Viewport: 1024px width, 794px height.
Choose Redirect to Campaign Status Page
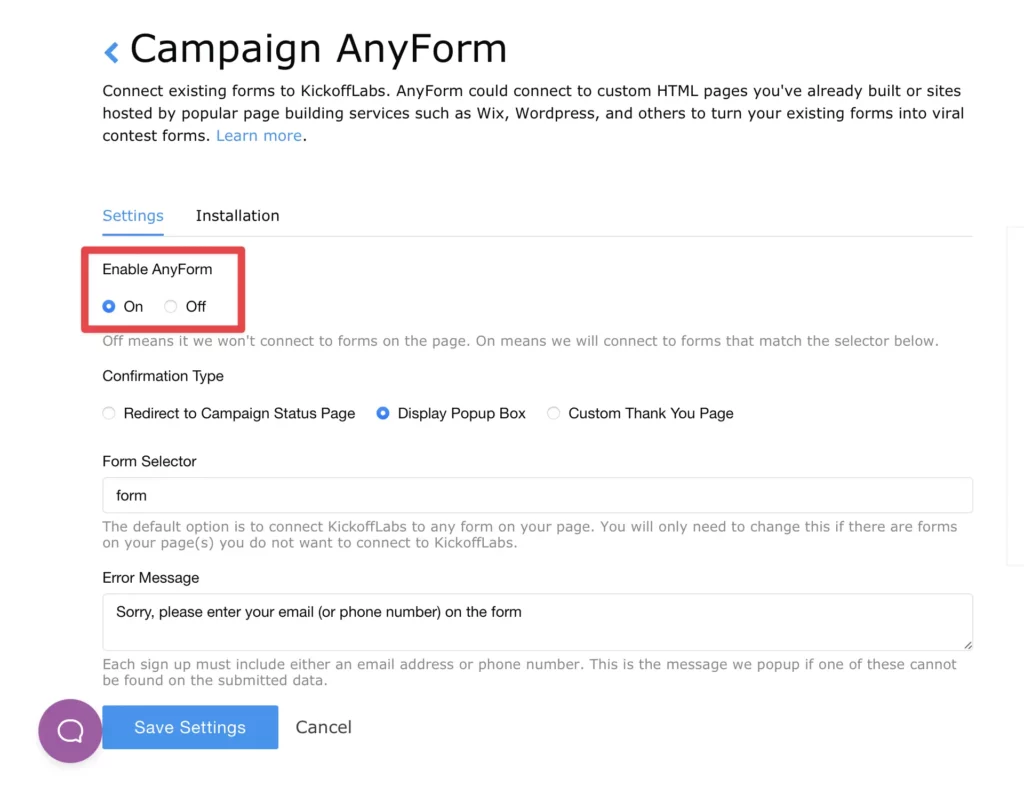coord(109,413)
